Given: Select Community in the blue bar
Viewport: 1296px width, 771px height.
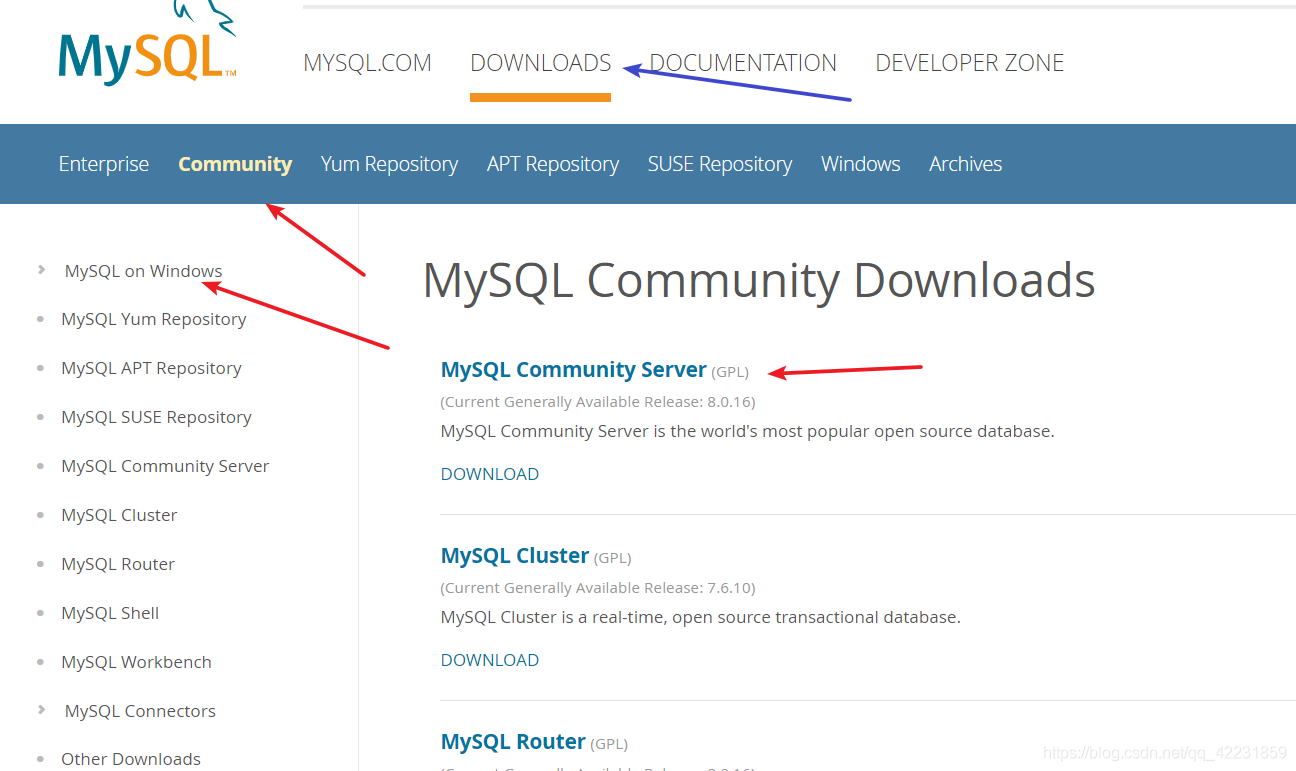Looking at the screenshot, I should tap(235, 164).
